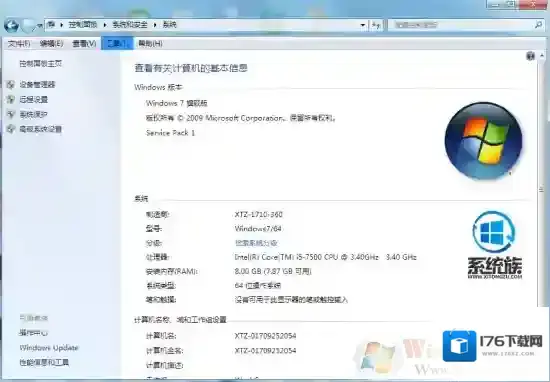The height and width of the screenshot is (382, 550).
Task: Open the recent pages dropdown beside Forward
Action: 40,25
